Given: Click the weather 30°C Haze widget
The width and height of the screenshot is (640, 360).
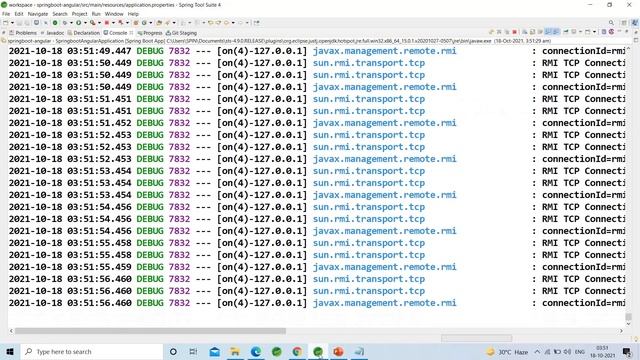Looking at the screenshot, I should [507, 352].
